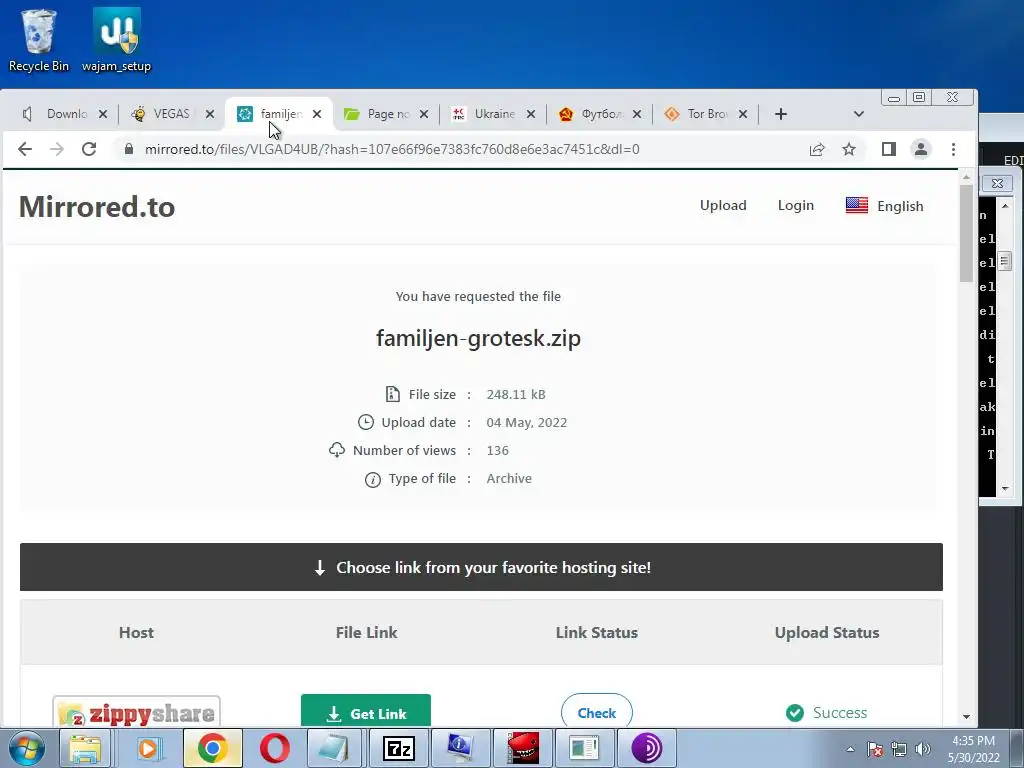This screenshot has height=768, width=1024.
Task: Launch Opera from the taskbar
Action: [275, 748]
